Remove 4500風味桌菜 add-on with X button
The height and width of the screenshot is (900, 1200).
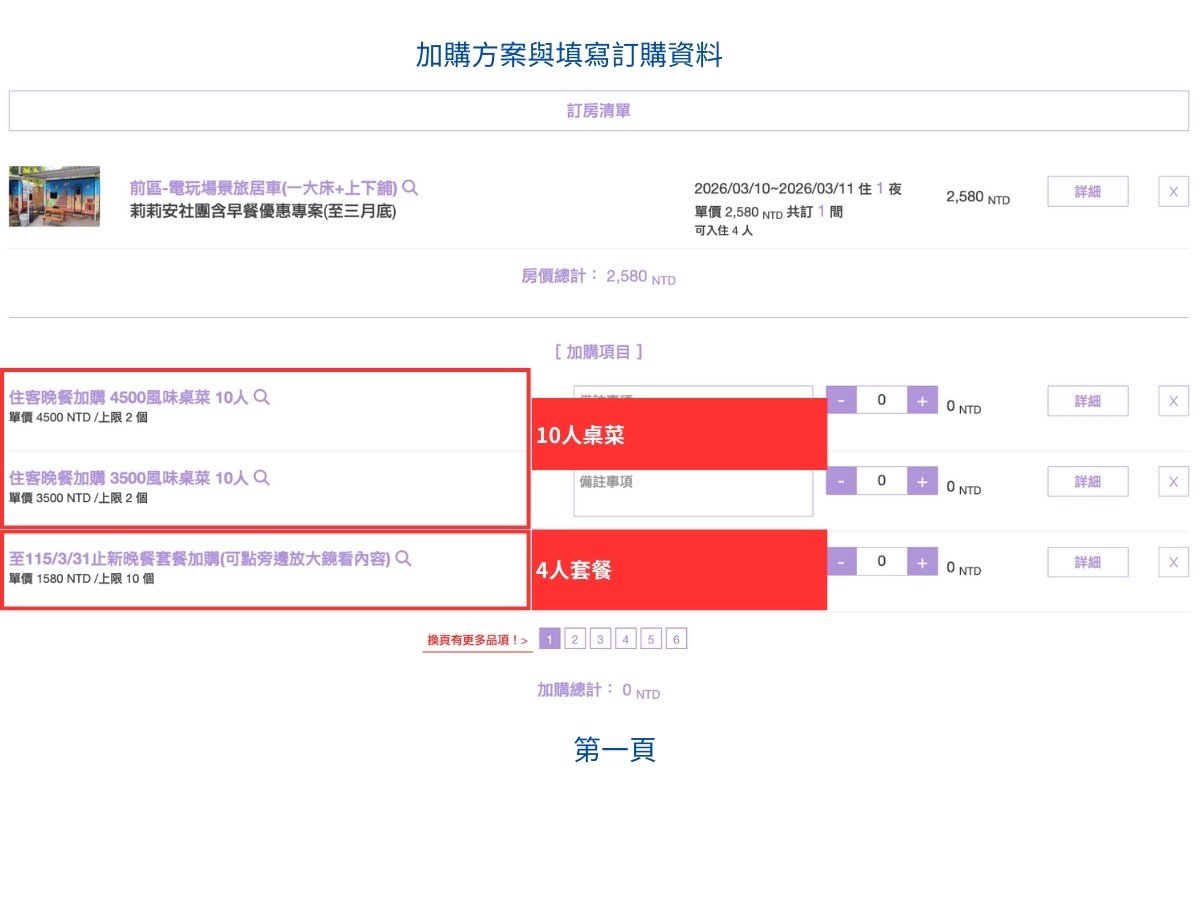coord(1173,401)
